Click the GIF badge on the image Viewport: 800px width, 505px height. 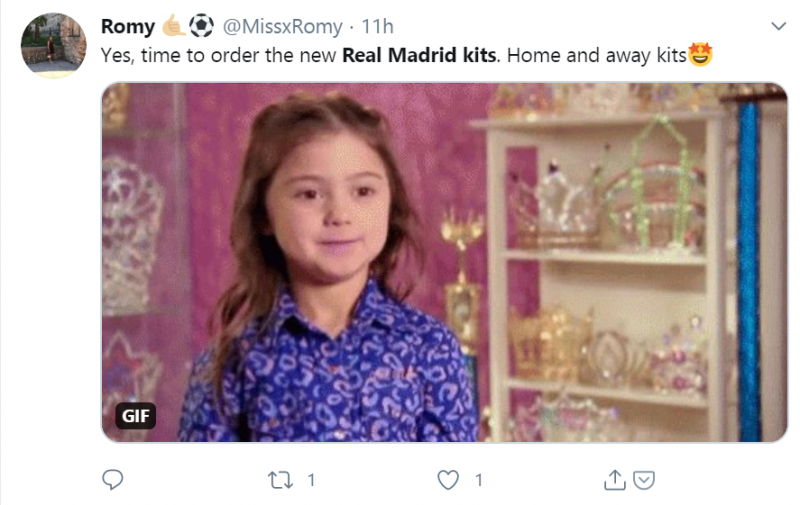tap(135, 415)
